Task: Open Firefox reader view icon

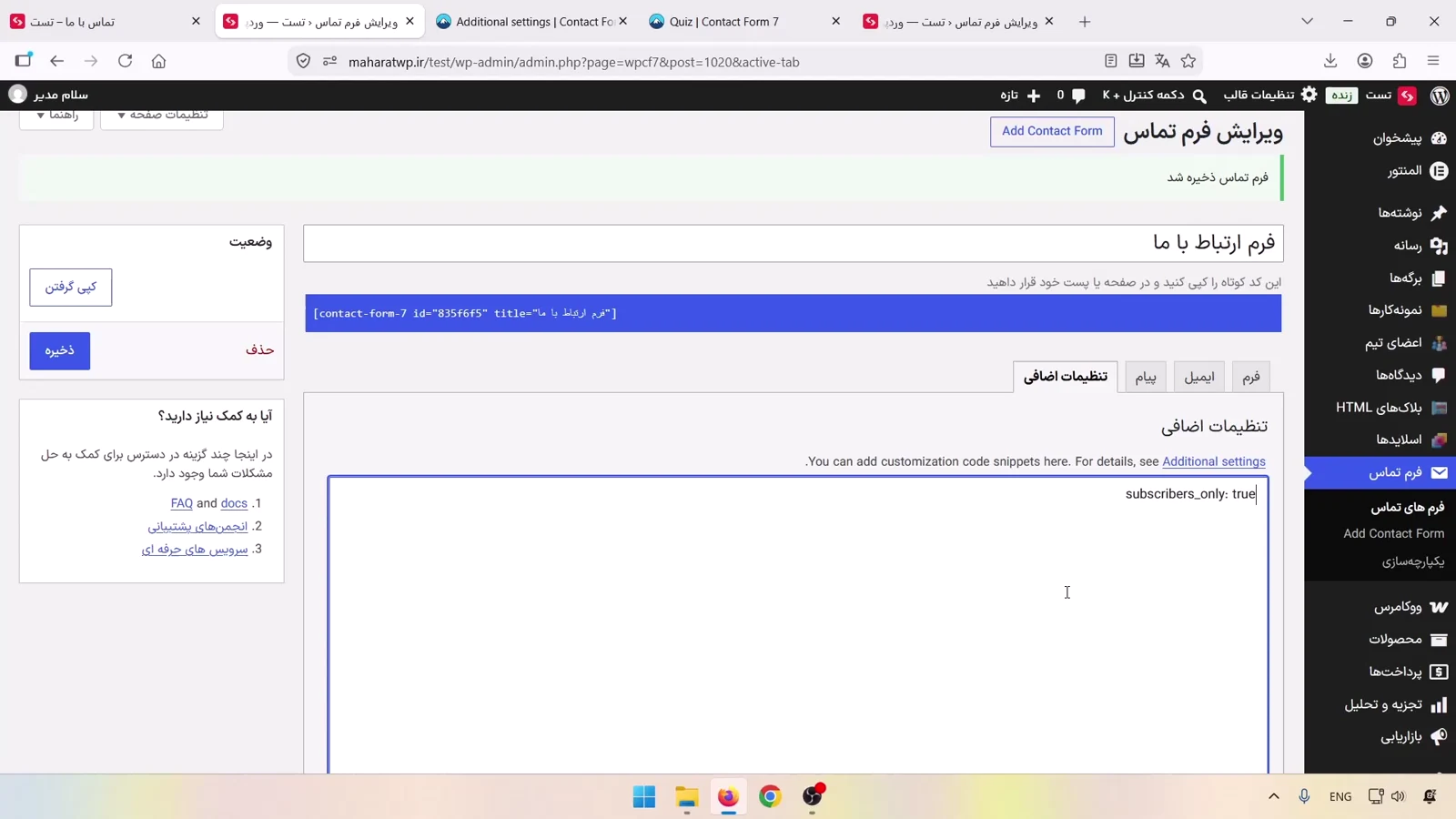Action: (x=1111, y=61)
